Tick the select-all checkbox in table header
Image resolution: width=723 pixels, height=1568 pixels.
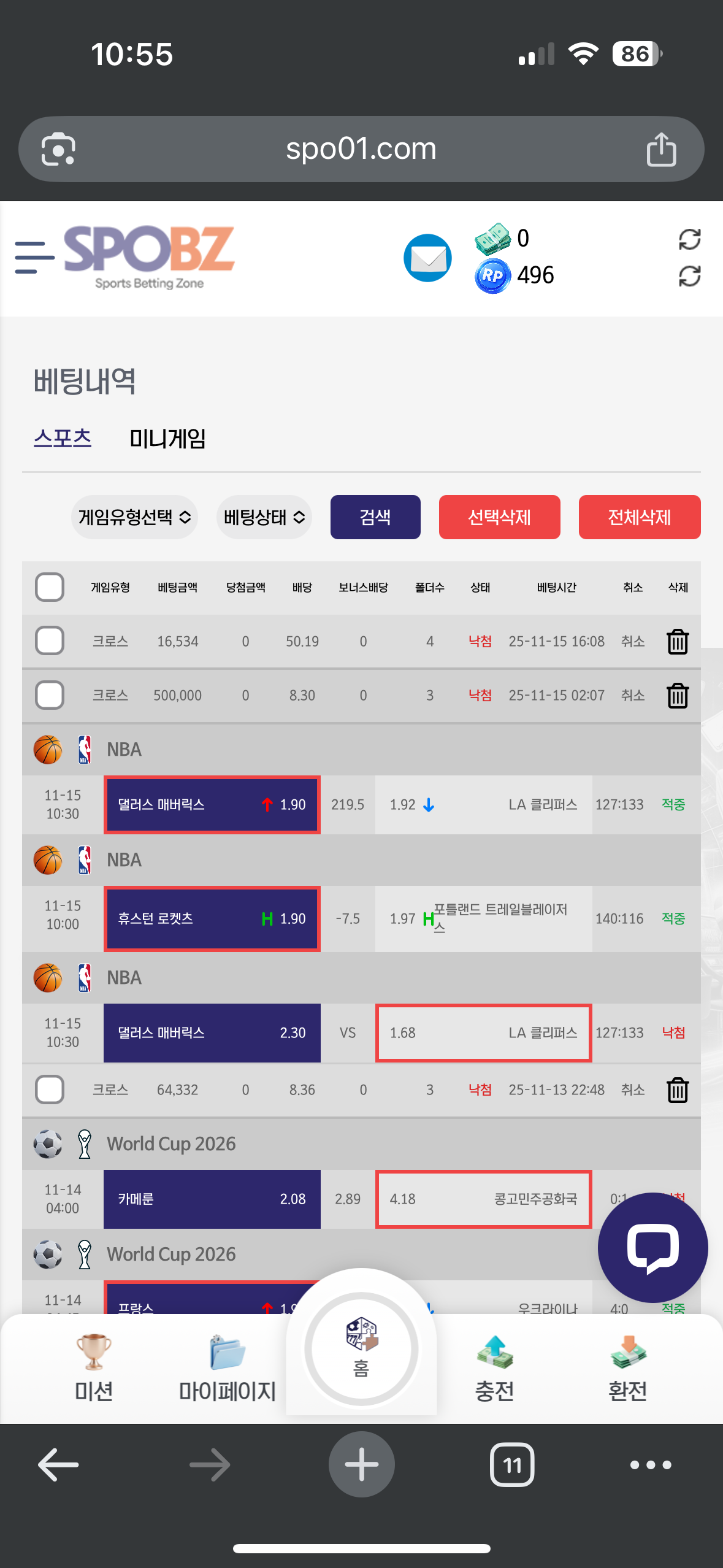[x=50, y=587]
